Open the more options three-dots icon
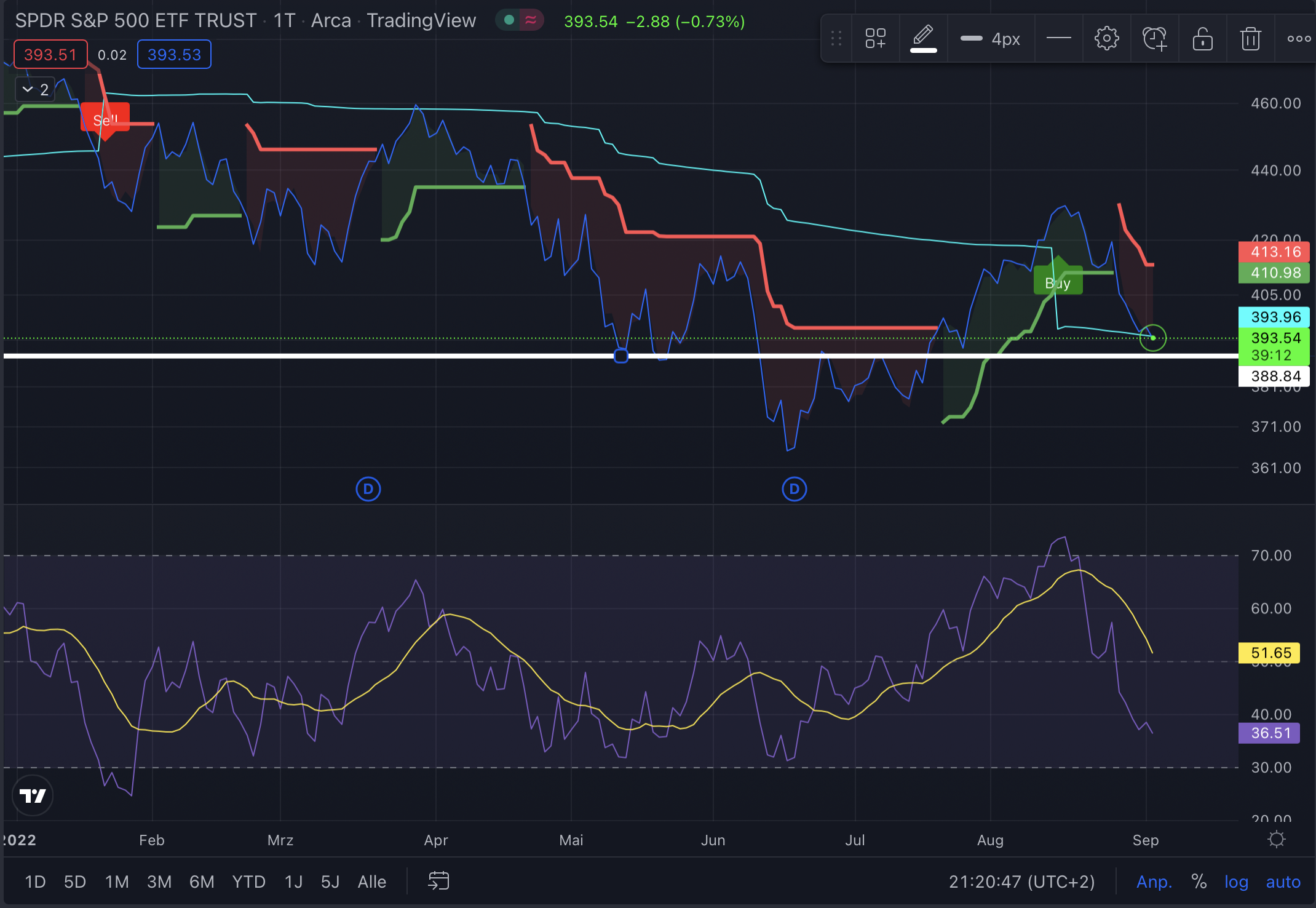 (x=1298, y=39)
